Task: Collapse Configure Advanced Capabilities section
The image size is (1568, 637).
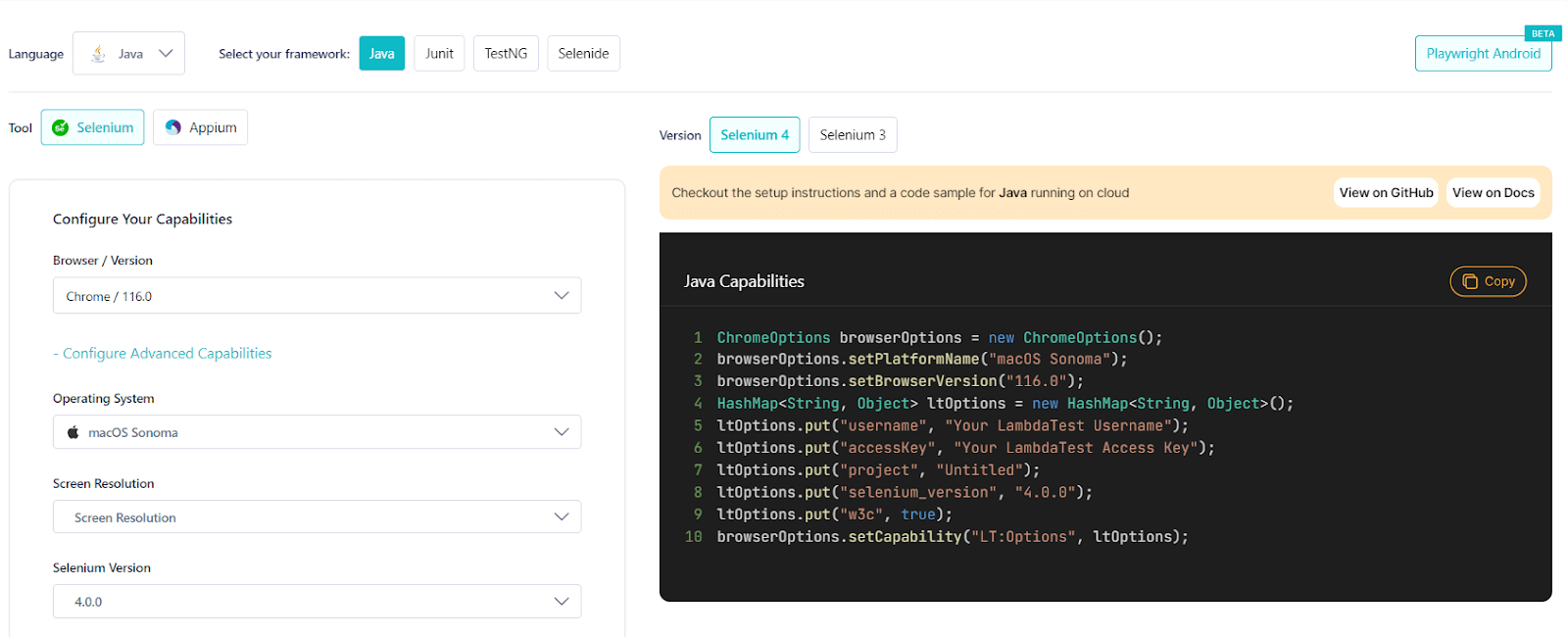Action: click(x=163, y=354)
